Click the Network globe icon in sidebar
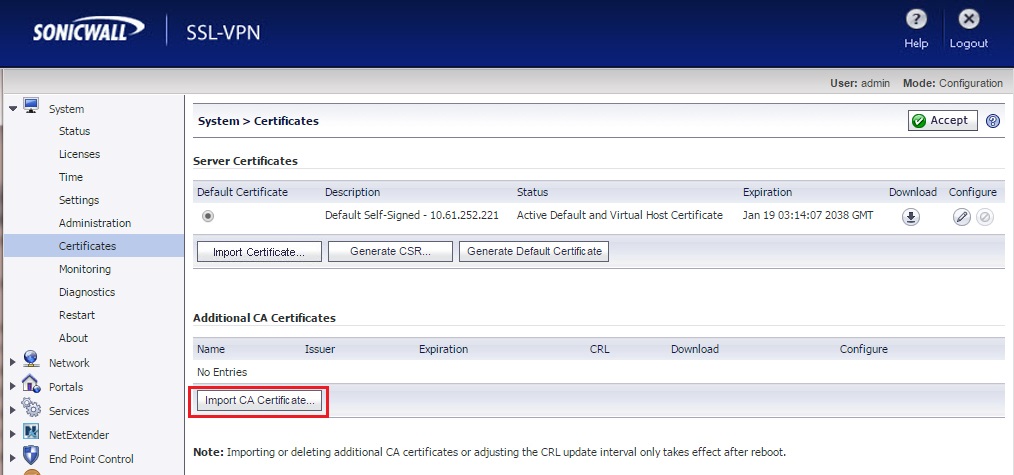The width and height of the screenshot is (1014, 475). [31, 361]
